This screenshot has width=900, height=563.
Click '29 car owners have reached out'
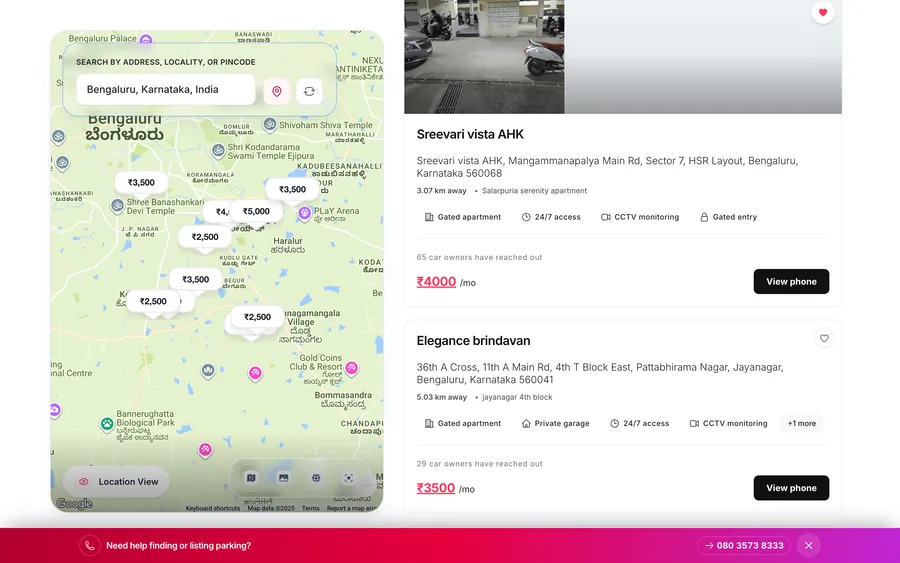tap(479, 464)
